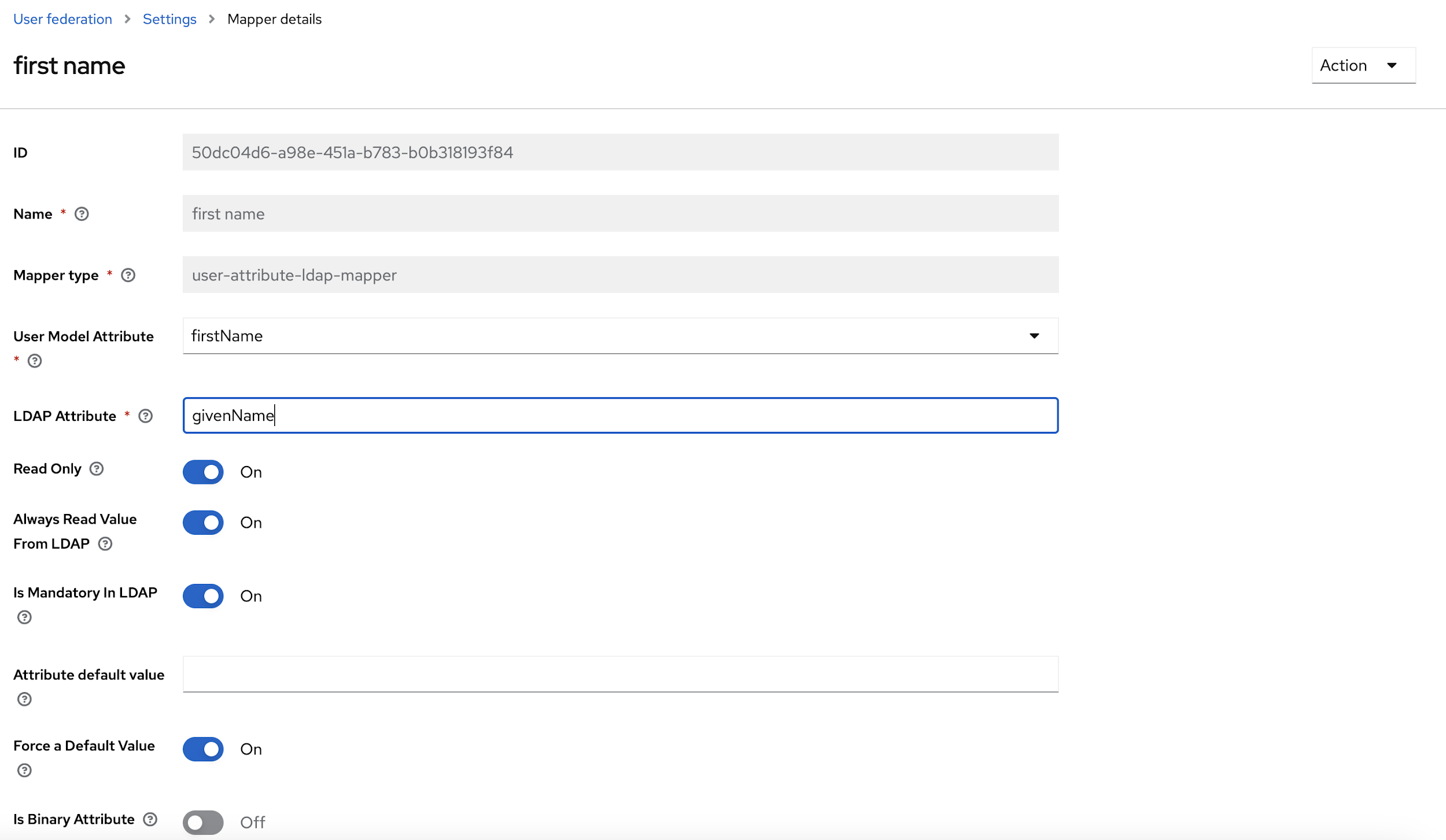The height and width of the screenshot is (840, 1446).
Task: Enable the Is Binary Attribute switch
Action: pyautogui.click(x=203, y=822)
